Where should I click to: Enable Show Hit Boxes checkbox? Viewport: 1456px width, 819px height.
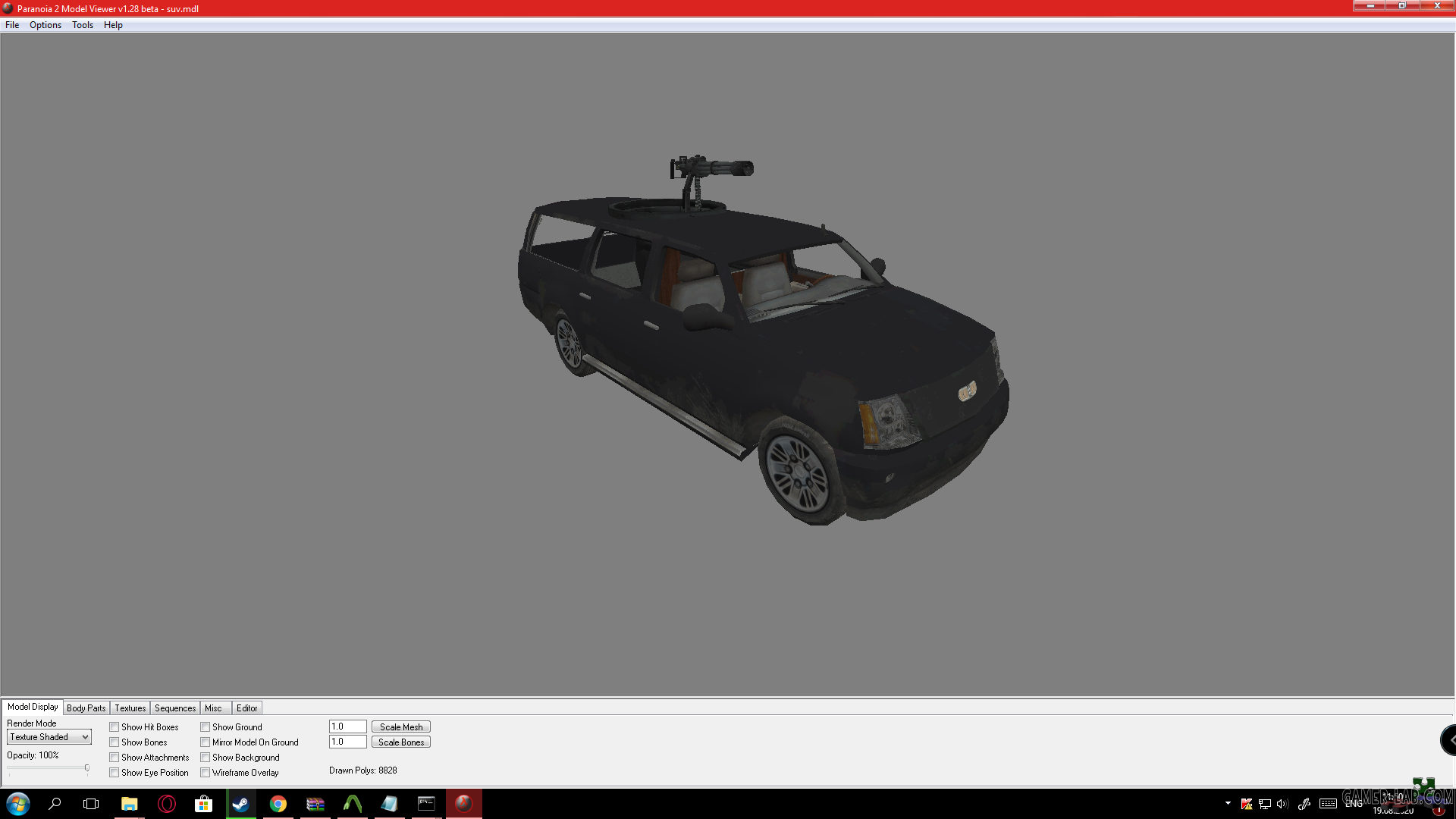coord(114,727)
